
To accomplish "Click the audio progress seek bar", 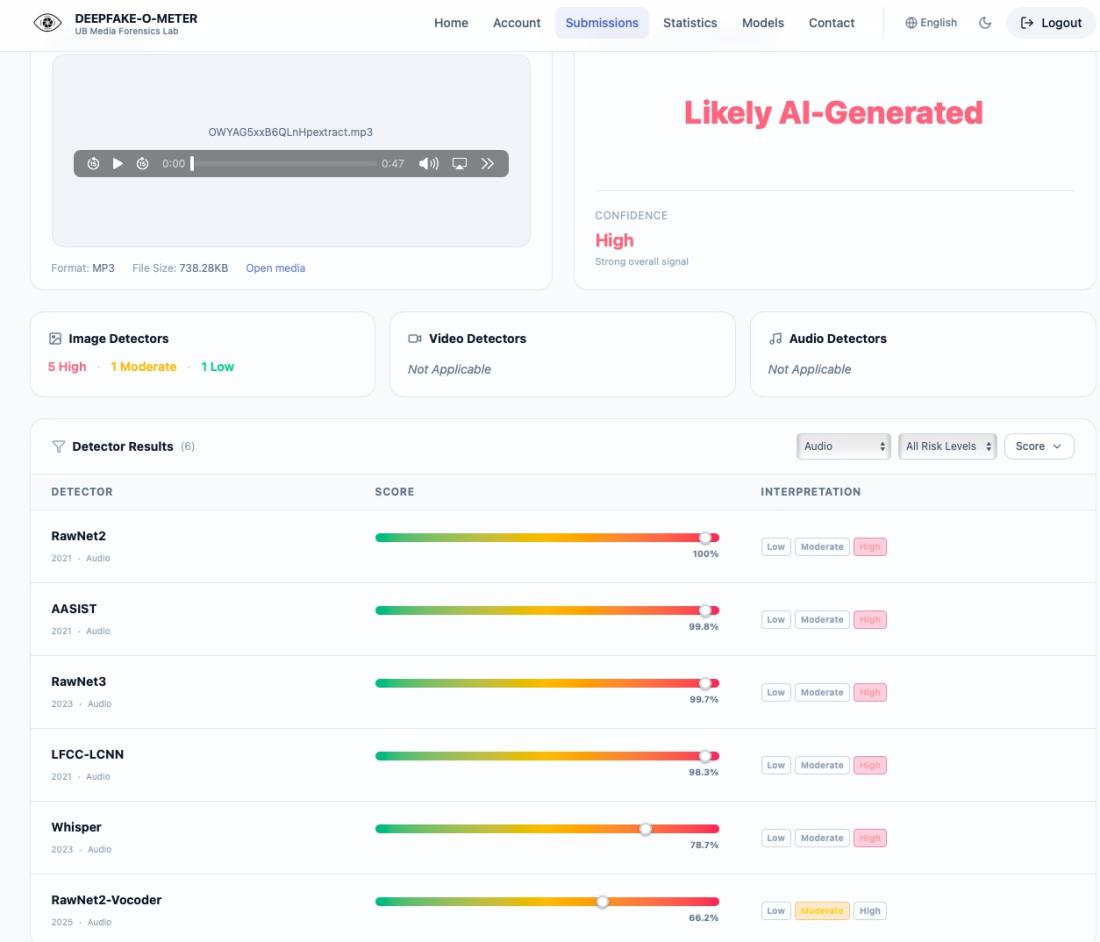I will pos(284,163).
